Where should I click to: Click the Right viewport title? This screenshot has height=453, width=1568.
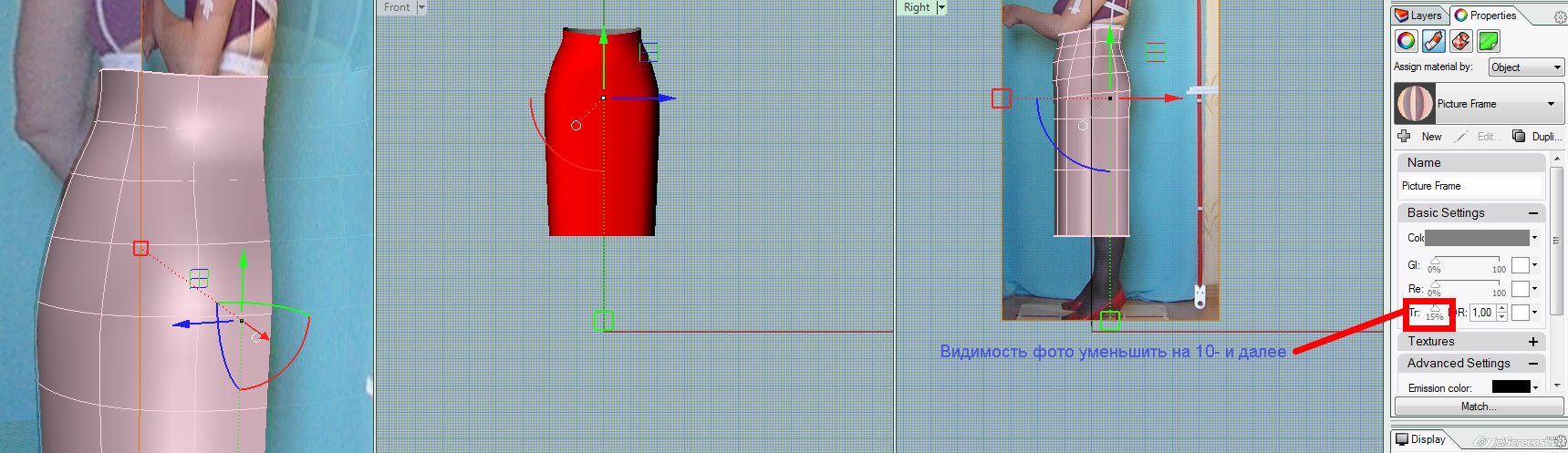[917, 7]
